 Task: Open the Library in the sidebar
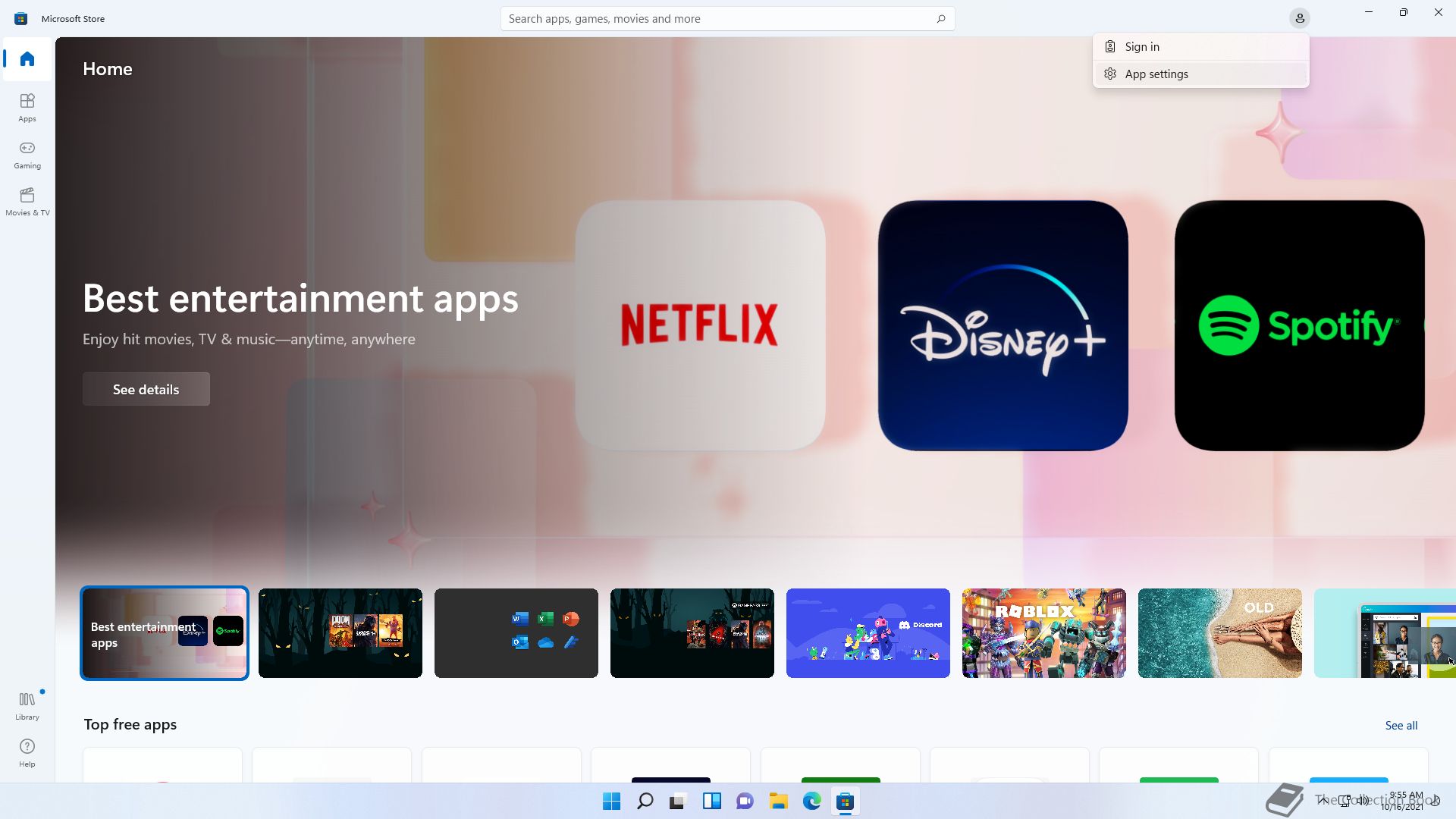click(x=27, y=705)
